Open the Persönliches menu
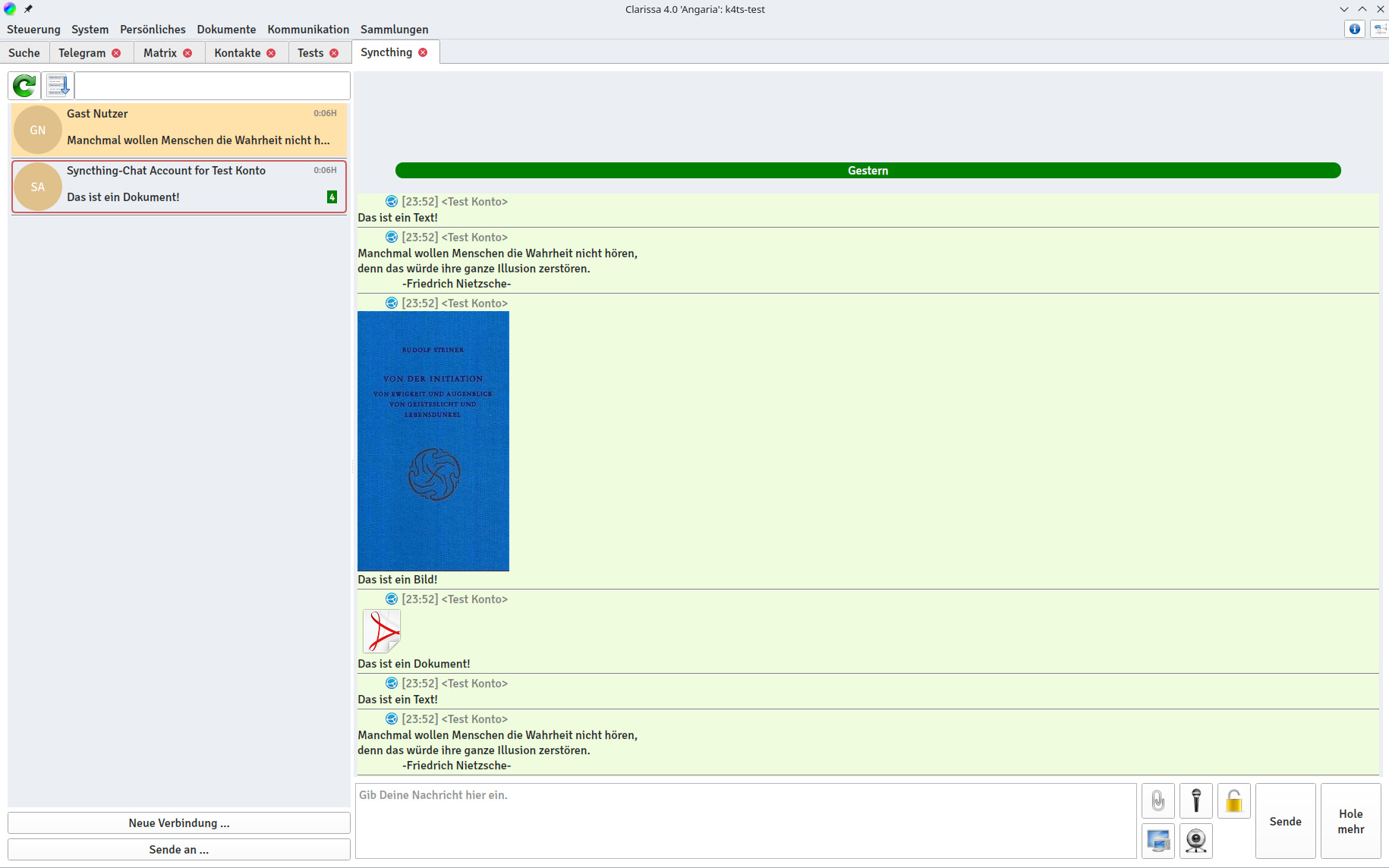This screenshot has height=868, width=1389. (153, 30)
